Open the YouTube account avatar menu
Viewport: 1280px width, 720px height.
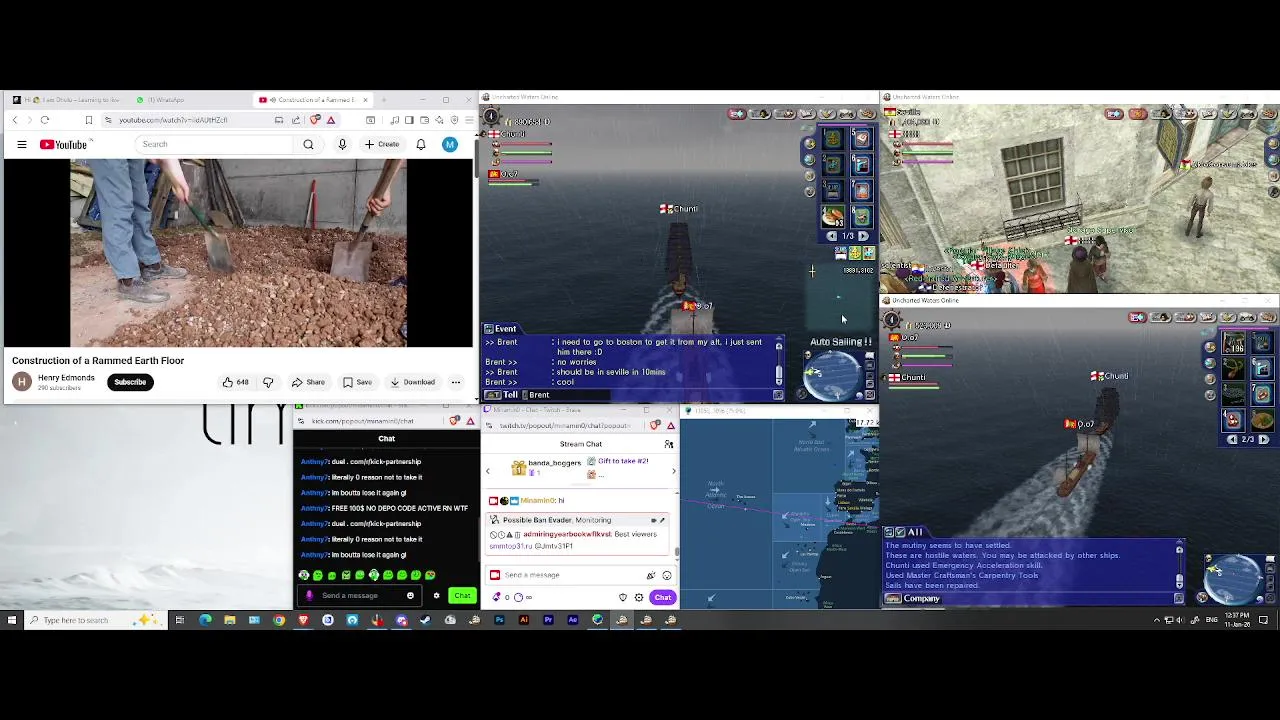(x=450, y=144)
